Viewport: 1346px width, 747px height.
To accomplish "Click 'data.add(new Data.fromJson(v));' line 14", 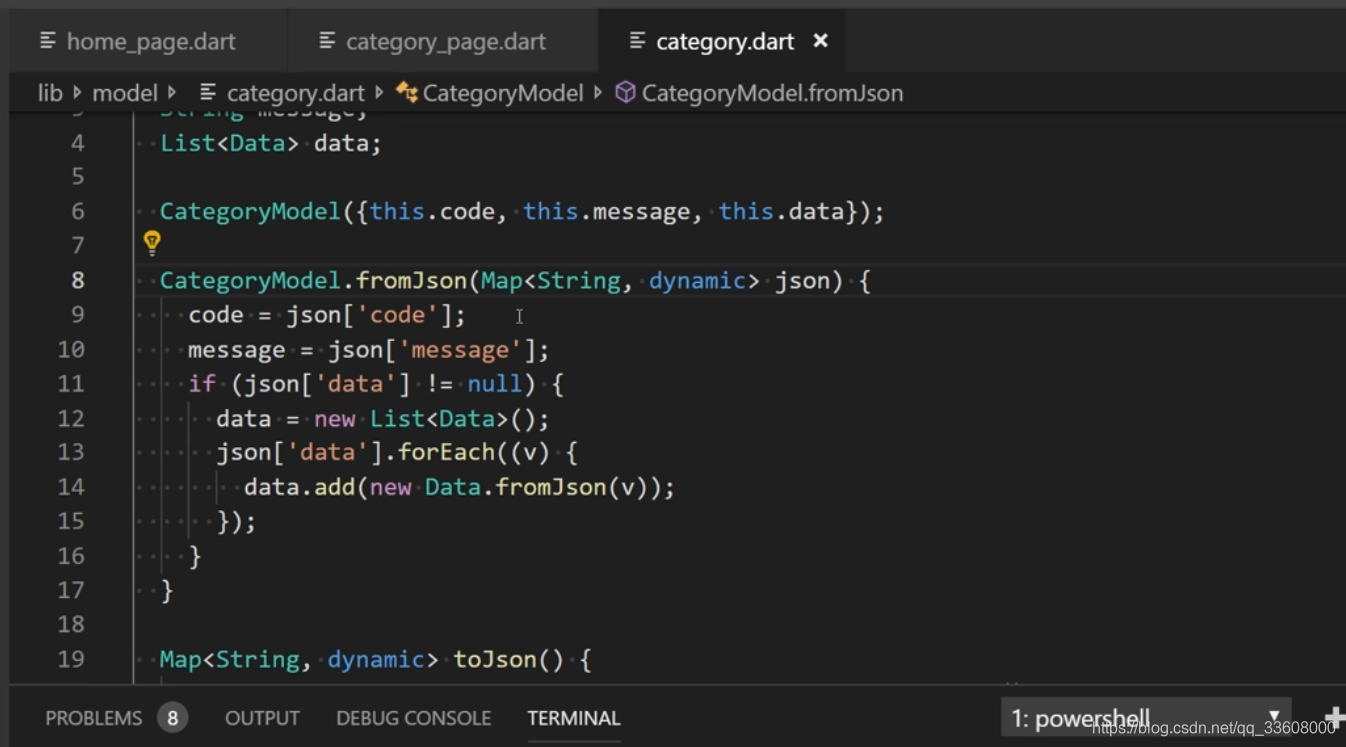I will click(460, 488).
